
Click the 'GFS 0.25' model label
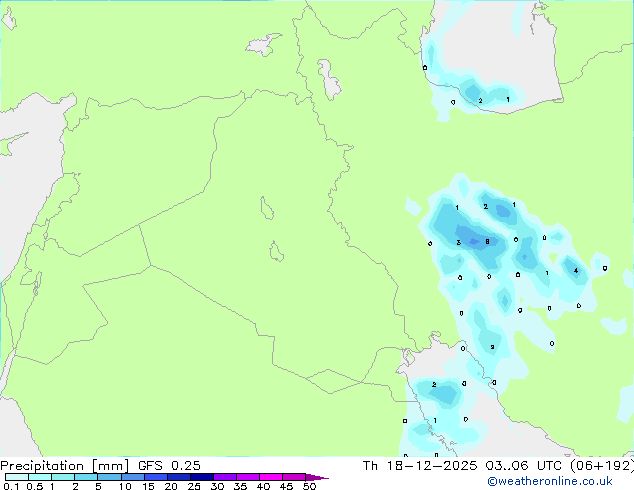pos(169,466)
